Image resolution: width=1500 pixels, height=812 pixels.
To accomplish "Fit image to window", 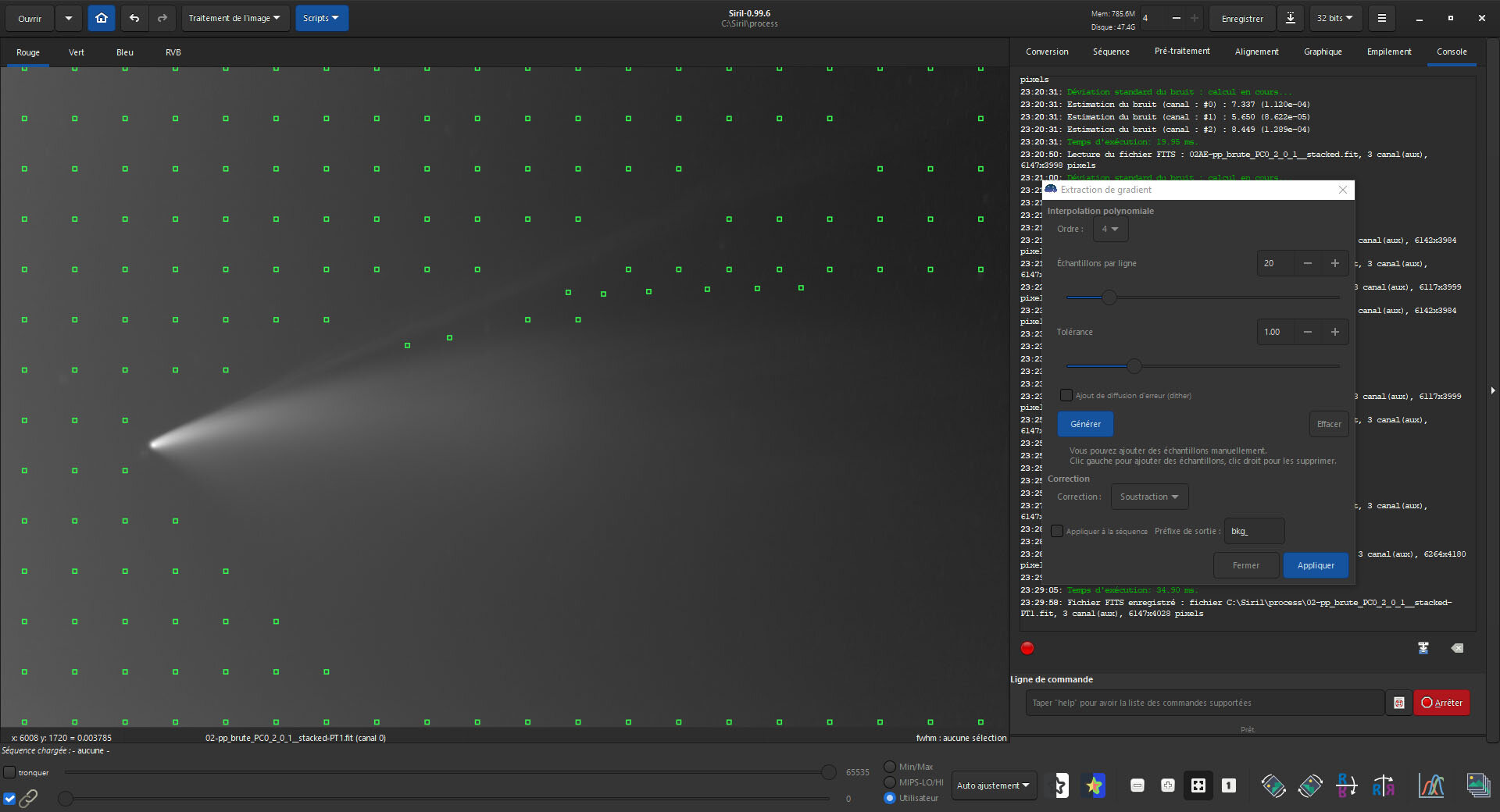I will click(1198, 785).
